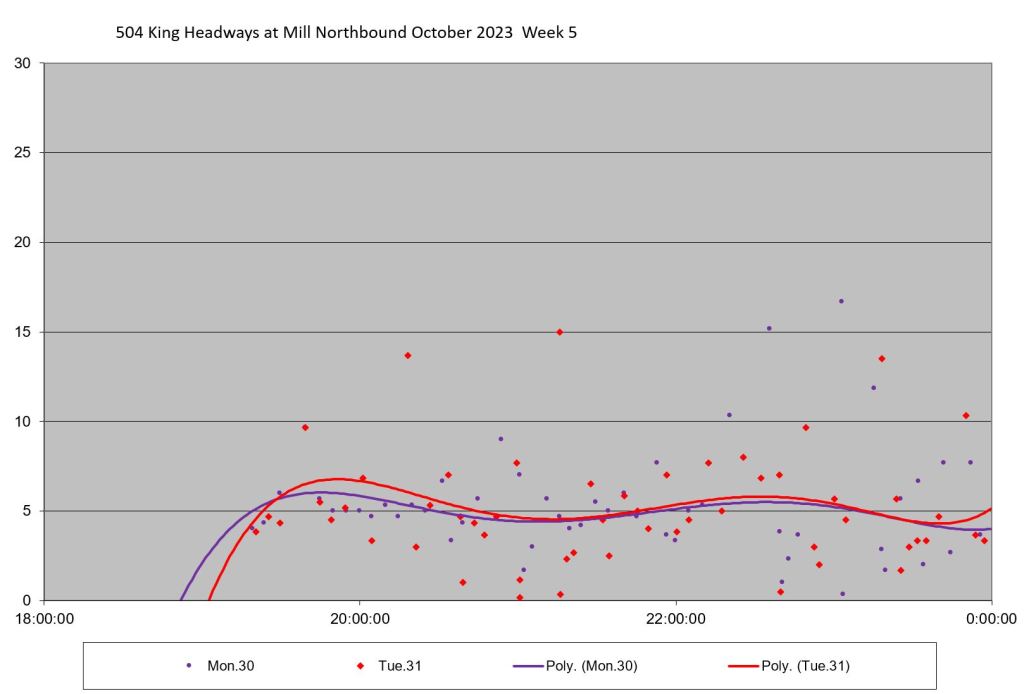Viewport: 1024px width, 694px height.
Task: Click the red diamond point near 13.7 after 20:00
Action: coord(407,355)
